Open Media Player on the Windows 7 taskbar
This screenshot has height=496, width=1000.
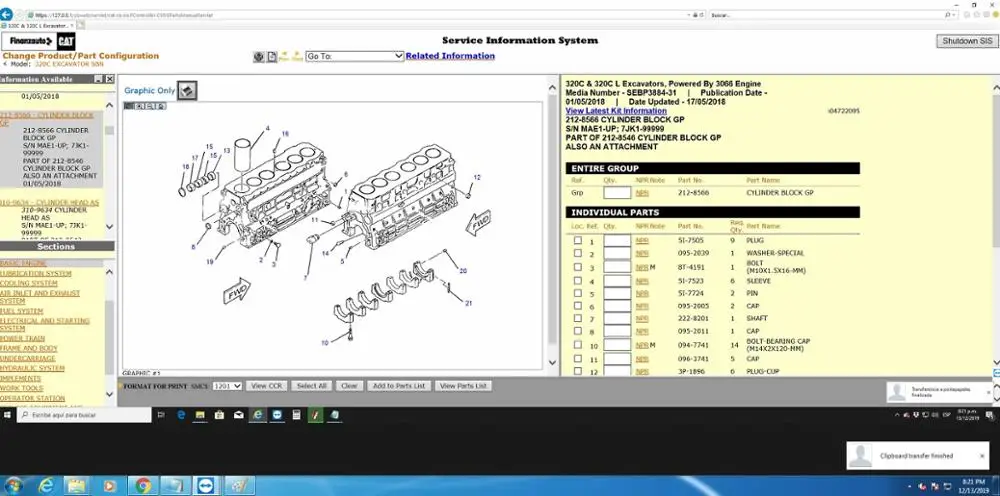point(110,486)
